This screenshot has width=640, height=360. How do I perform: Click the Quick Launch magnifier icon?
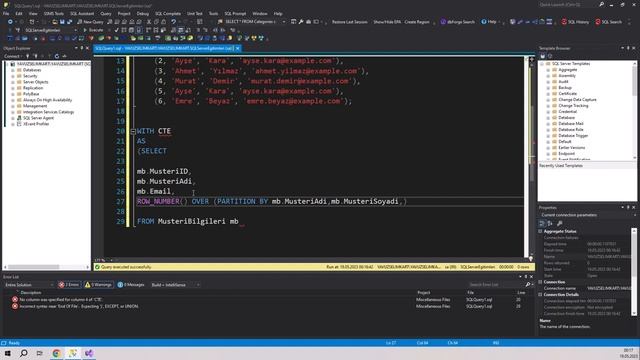(x=601, y=4)
